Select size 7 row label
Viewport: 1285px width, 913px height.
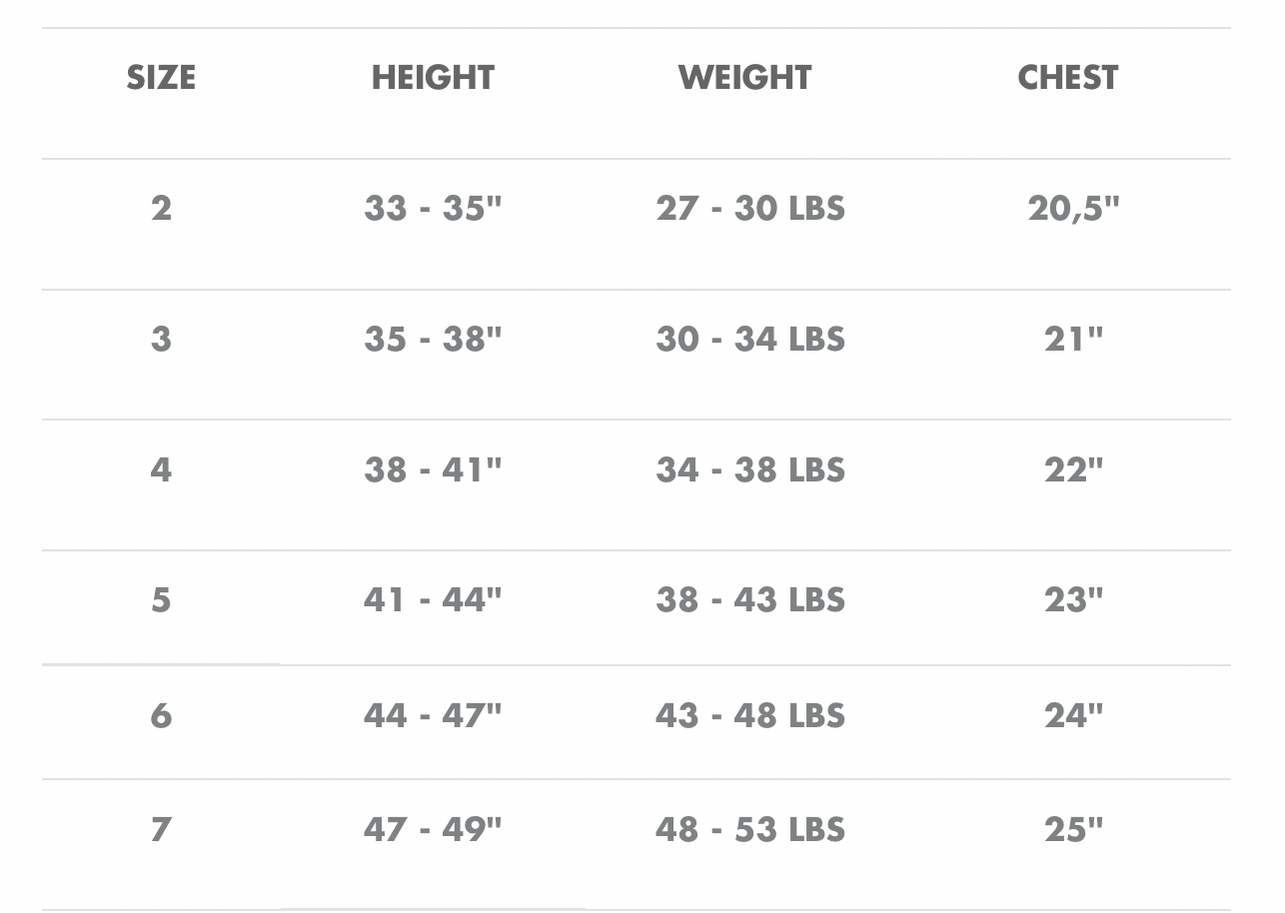click(x=161, y=830)
